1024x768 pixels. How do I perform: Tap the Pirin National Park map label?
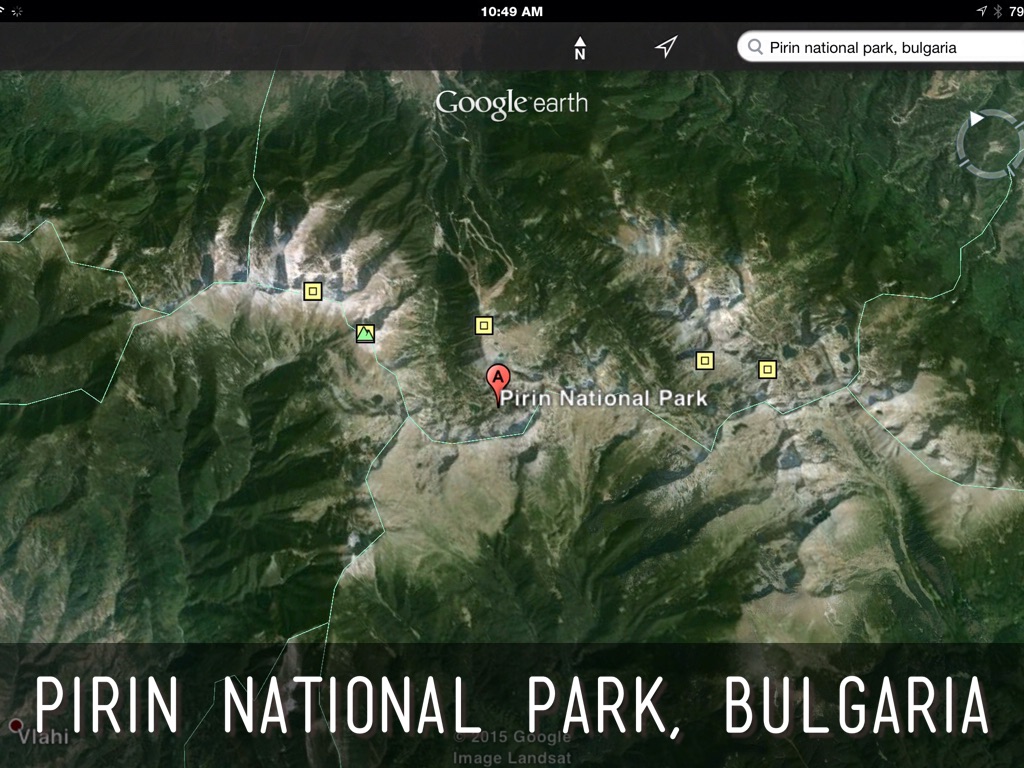pos(604,398)
